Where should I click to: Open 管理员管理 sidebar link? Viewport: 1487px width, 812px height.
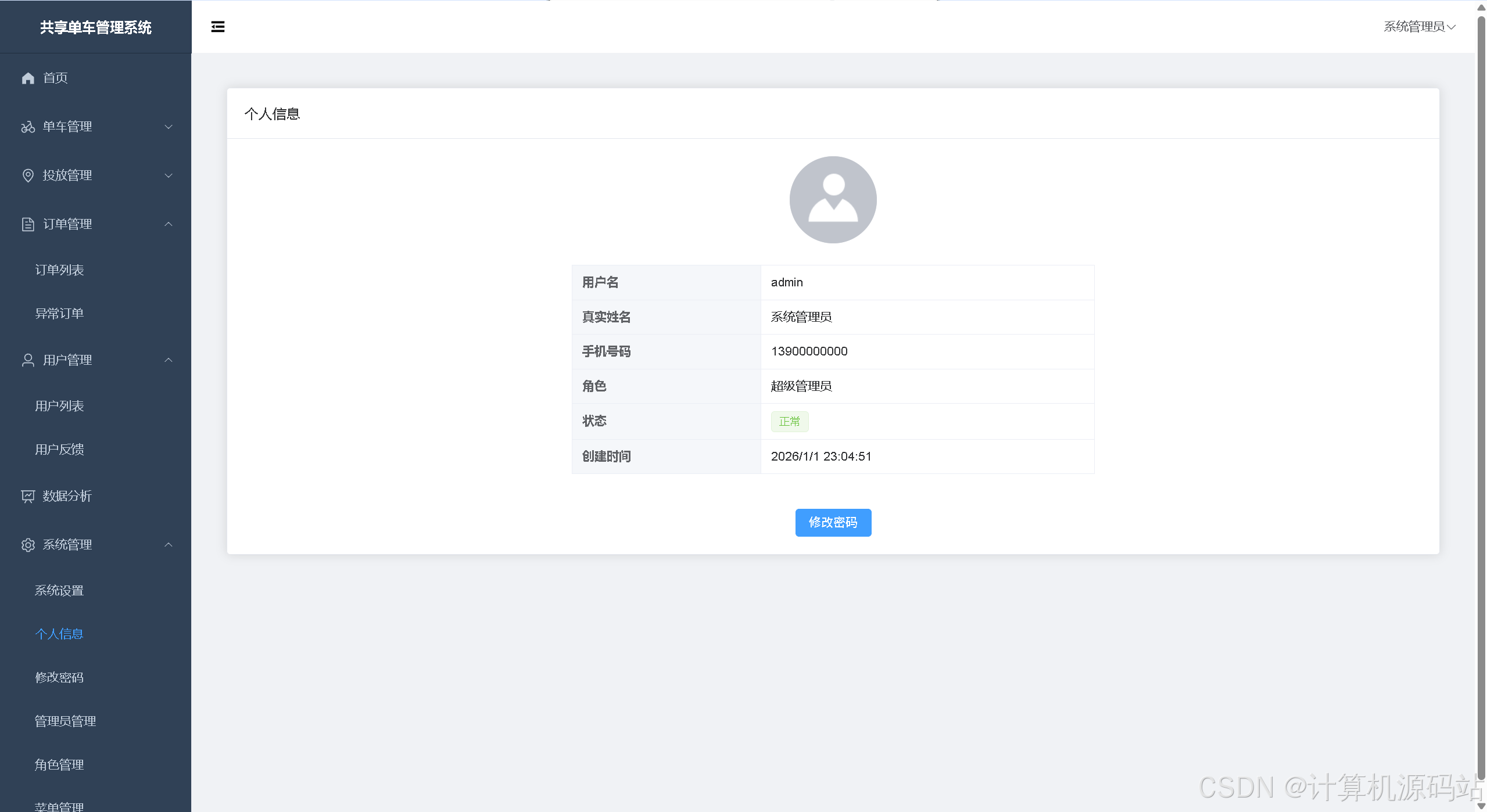coord(65,721)
